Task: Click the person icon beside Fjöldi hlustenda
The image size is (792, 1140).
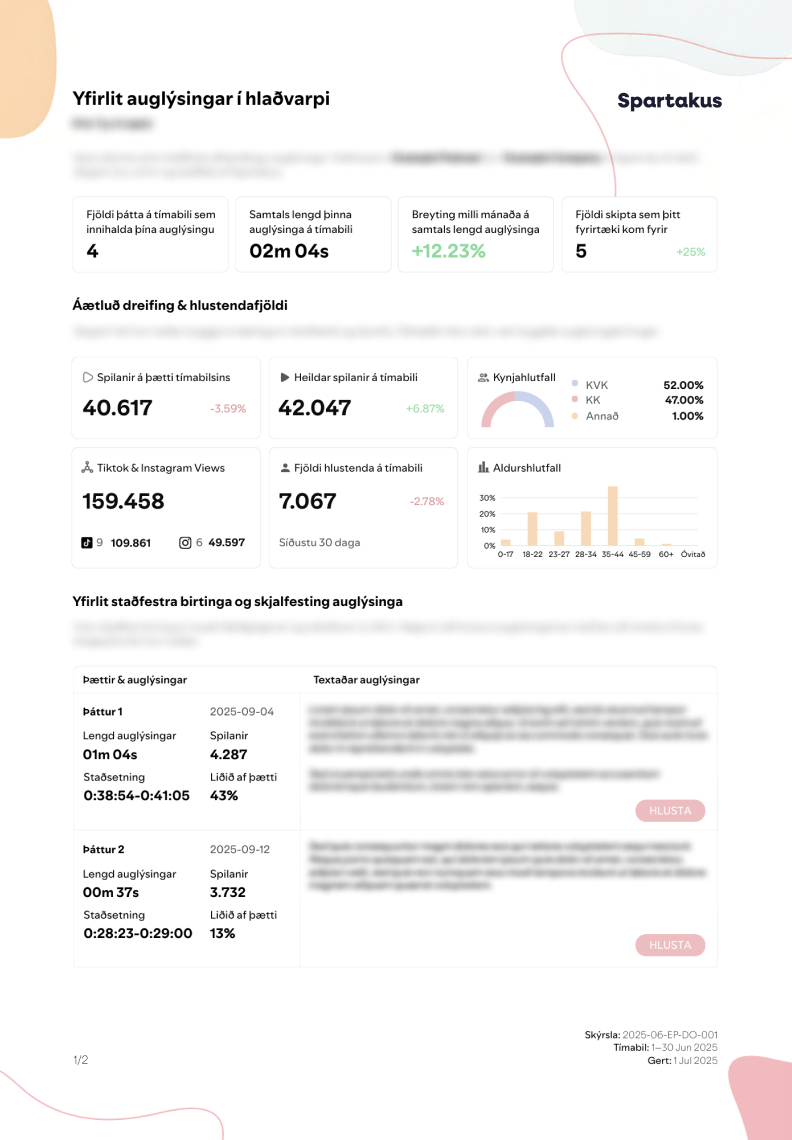Action: tap(285, 468)
